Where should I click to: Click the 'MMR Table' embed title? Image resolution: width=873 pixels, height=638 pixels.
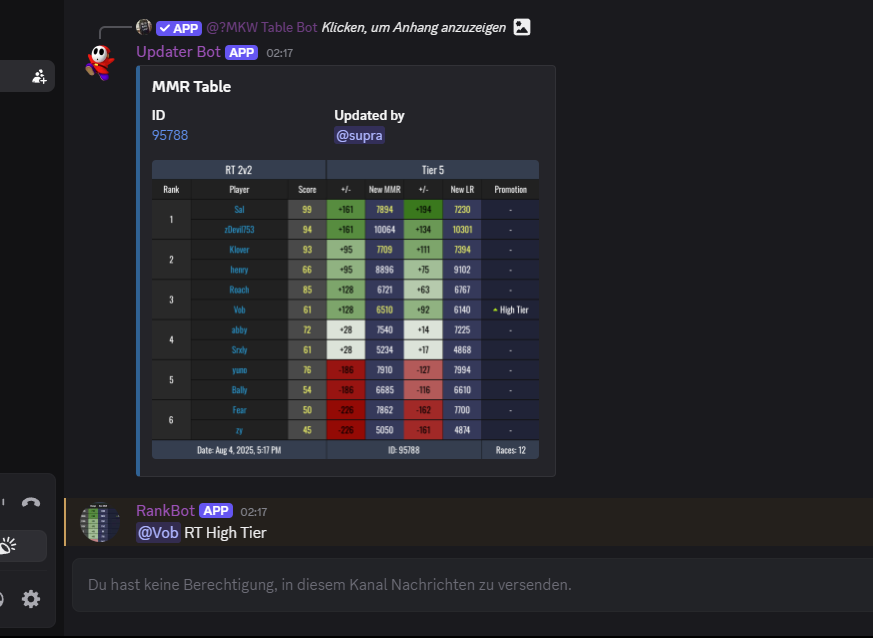coord(192,86)
